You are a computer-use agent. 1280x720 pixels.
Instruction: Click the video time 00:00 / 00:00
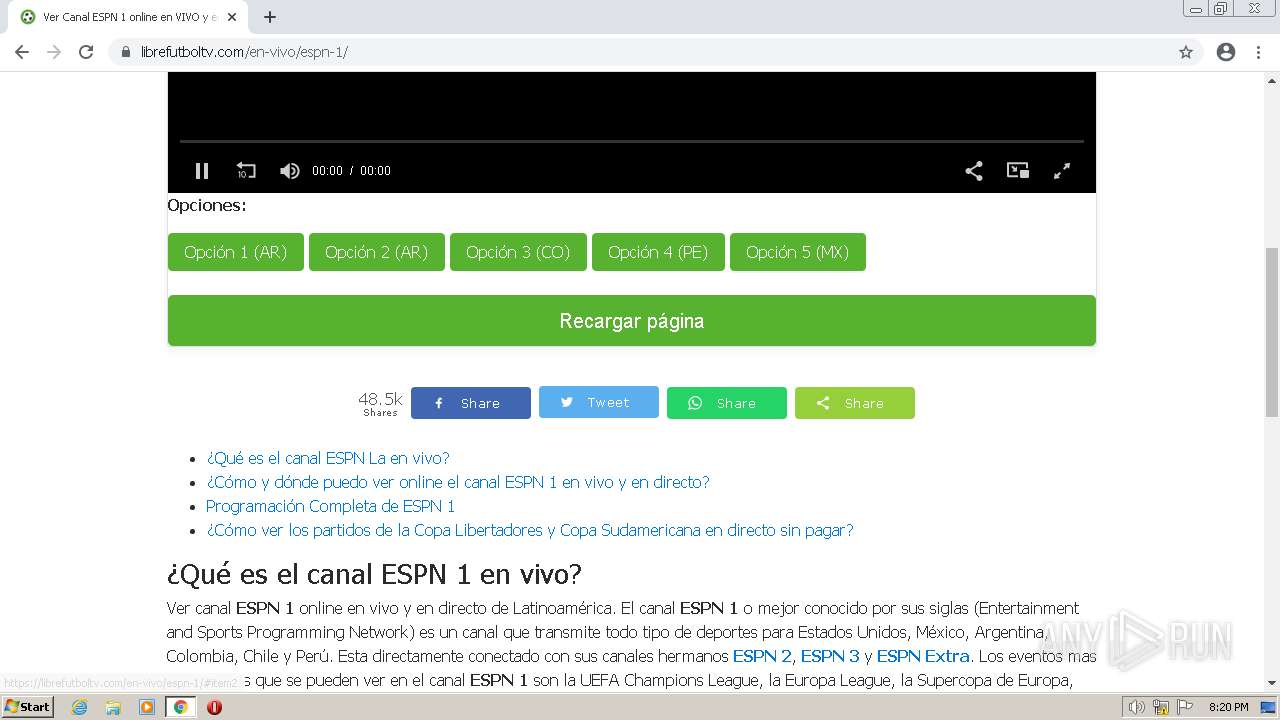(351, 171)
